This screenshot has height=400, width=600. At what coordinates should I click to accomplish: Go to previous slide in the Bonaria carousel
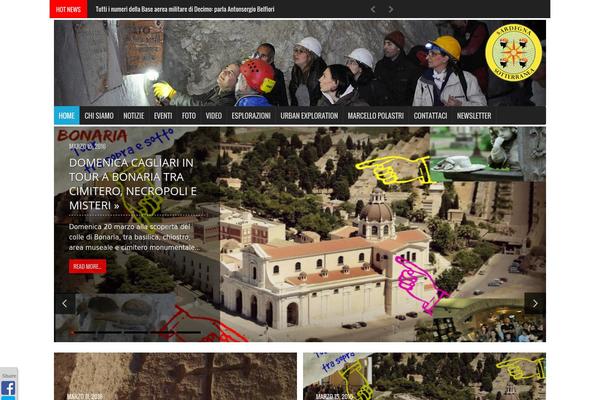click(x=64, y=304)
